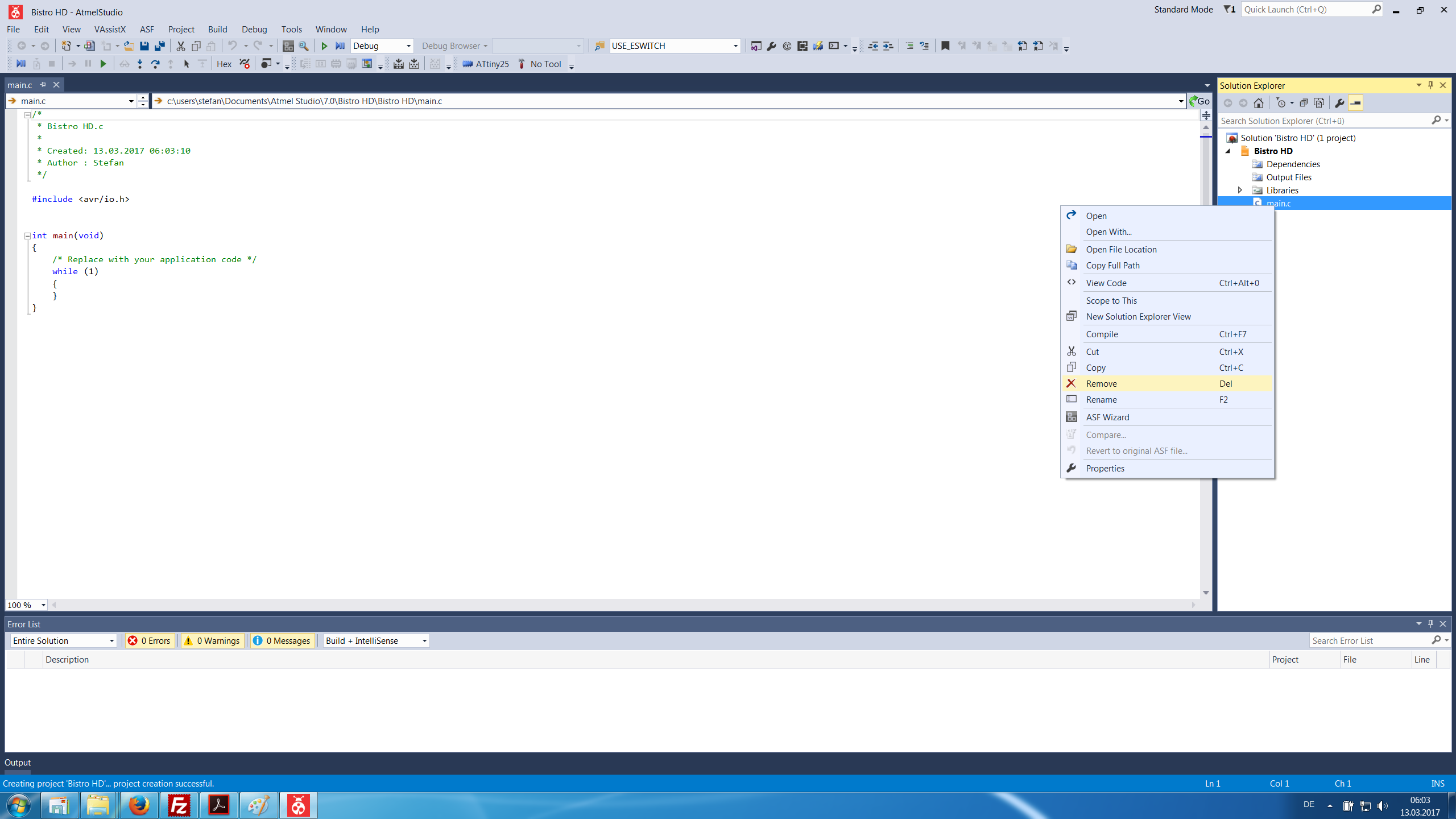This screenshot has width=1456, height=819.
Task: Click the Open File folder icon
Action: coord(129,46)
